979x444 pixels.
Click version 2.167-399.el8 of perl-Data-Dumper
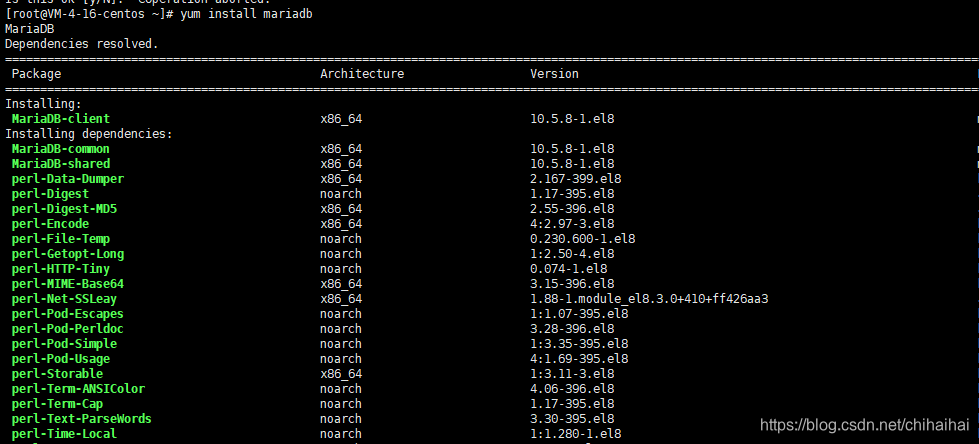click(x=575, y=179)
